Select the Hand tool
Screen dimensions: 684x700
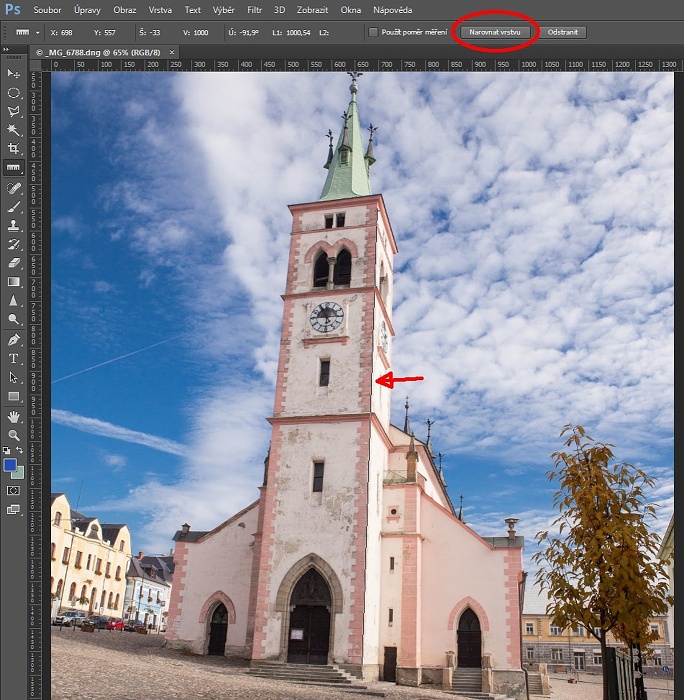pos(14,416)
